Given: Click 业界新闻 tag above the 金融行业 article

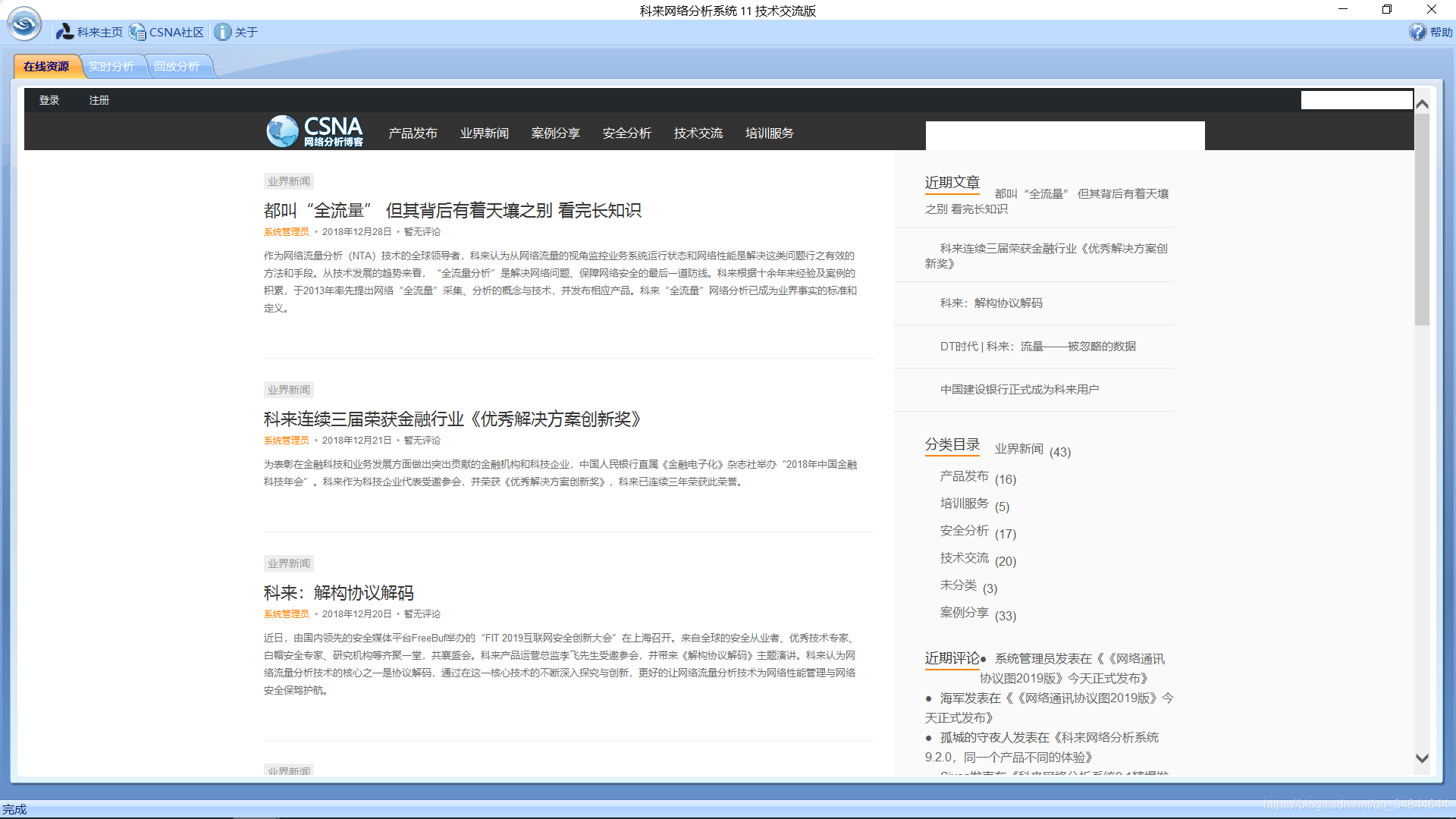Looking at the screenshot, I should point(289,390).
